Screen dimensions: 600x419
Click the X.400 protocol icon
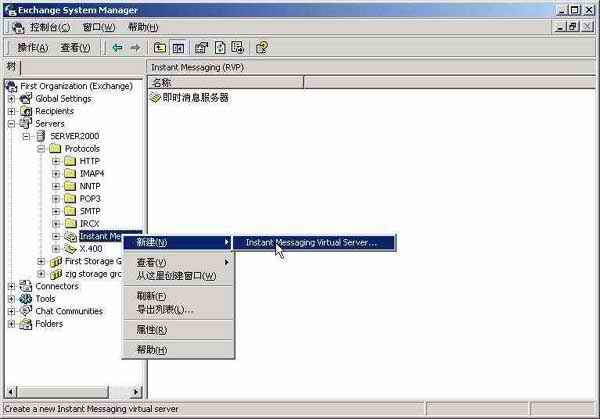(70, 249)
